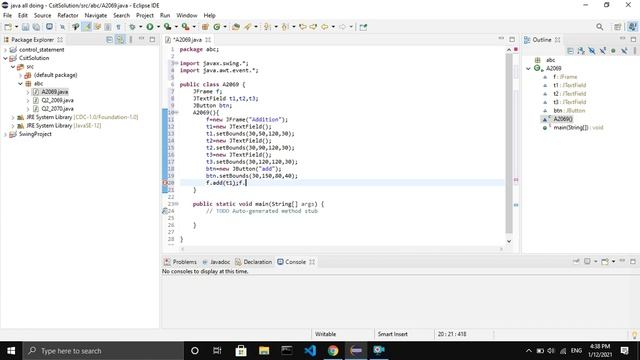Screen dimensions: 640x360
Task: Click the Next Annotation icon
Action: tap(267, 27)
